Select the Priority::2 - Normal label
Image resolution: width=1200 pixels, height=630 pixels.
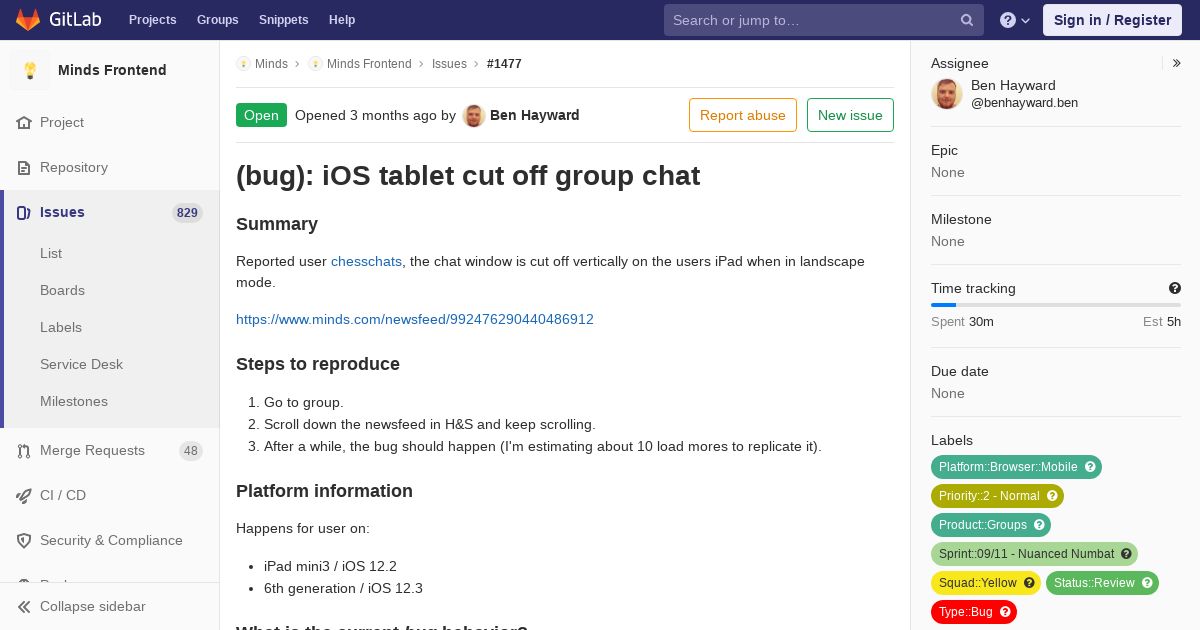pyautogui.click(x=989, y=496)
